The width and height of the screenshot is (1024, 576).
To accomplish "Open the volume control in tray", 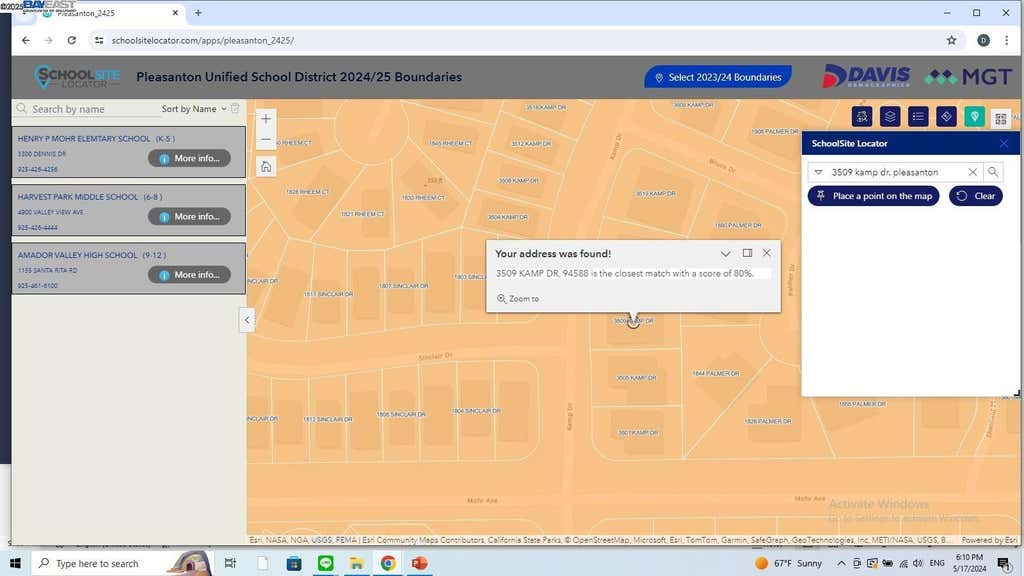I will click(x=918, y=563).
